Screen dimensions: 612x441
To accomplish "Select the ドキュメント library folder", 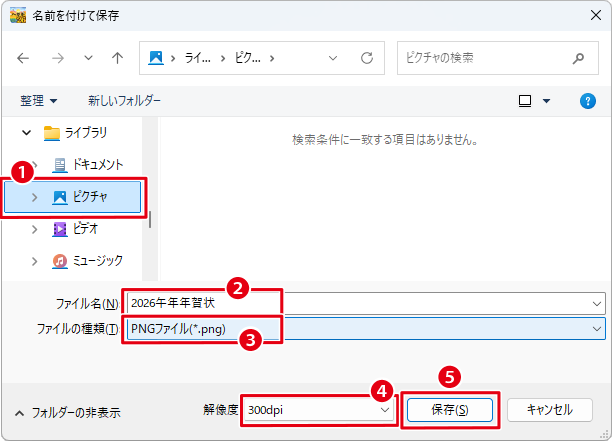I will (x=96, y=164).
